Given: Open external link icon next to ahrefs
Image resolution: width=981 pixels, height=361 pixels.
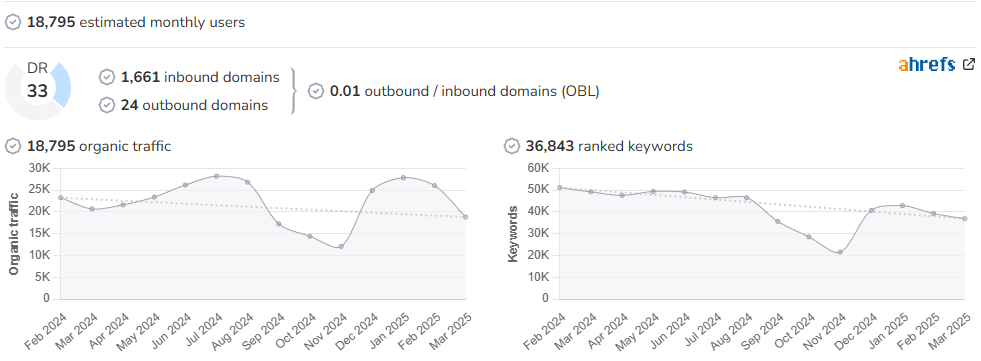Looking at the screenshot, I should pos(969,64).
